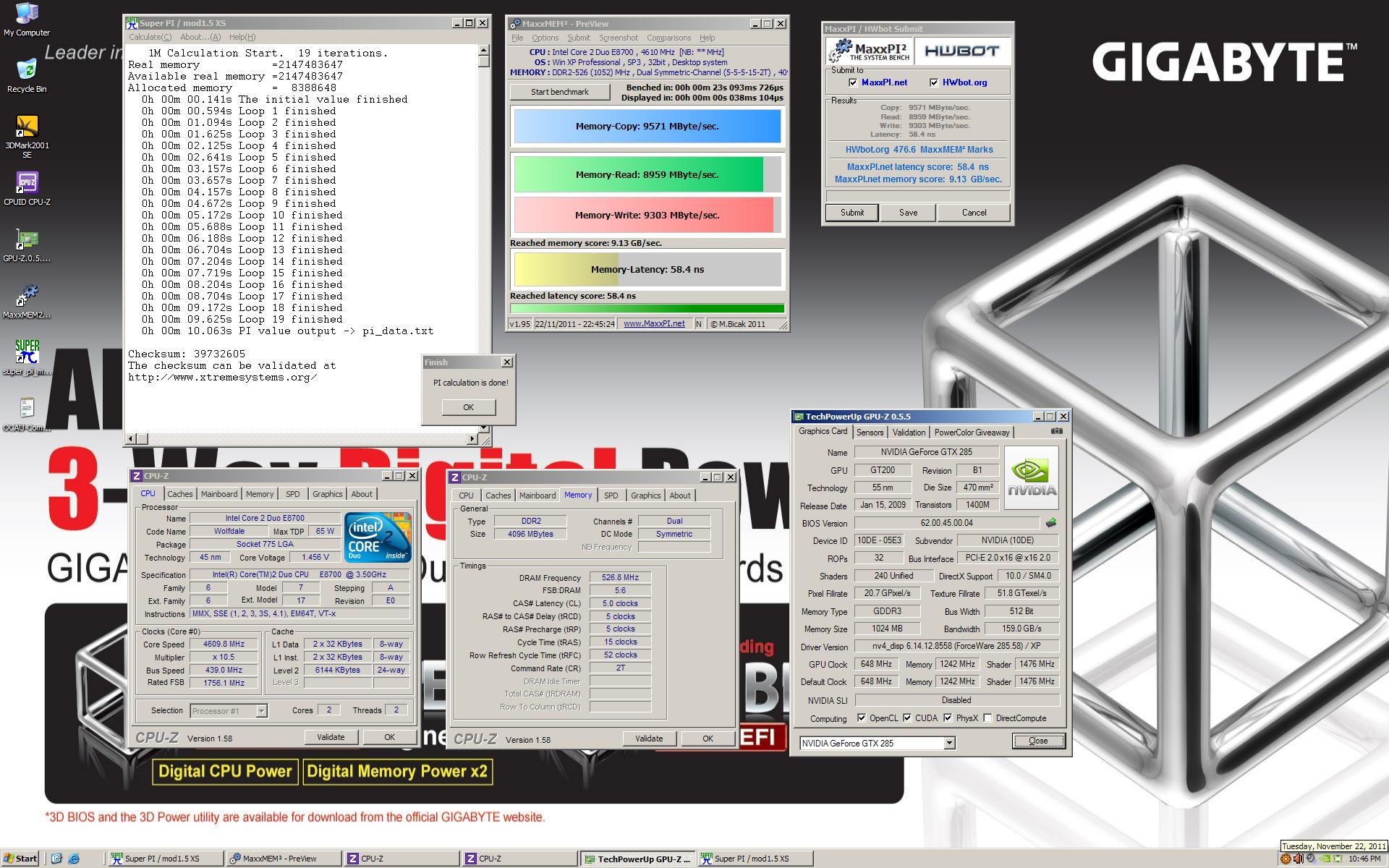Toggle CUDA checkbox in GPU-Z
This screenshot has height=868, width=1389.
click(x=907, y=718)
